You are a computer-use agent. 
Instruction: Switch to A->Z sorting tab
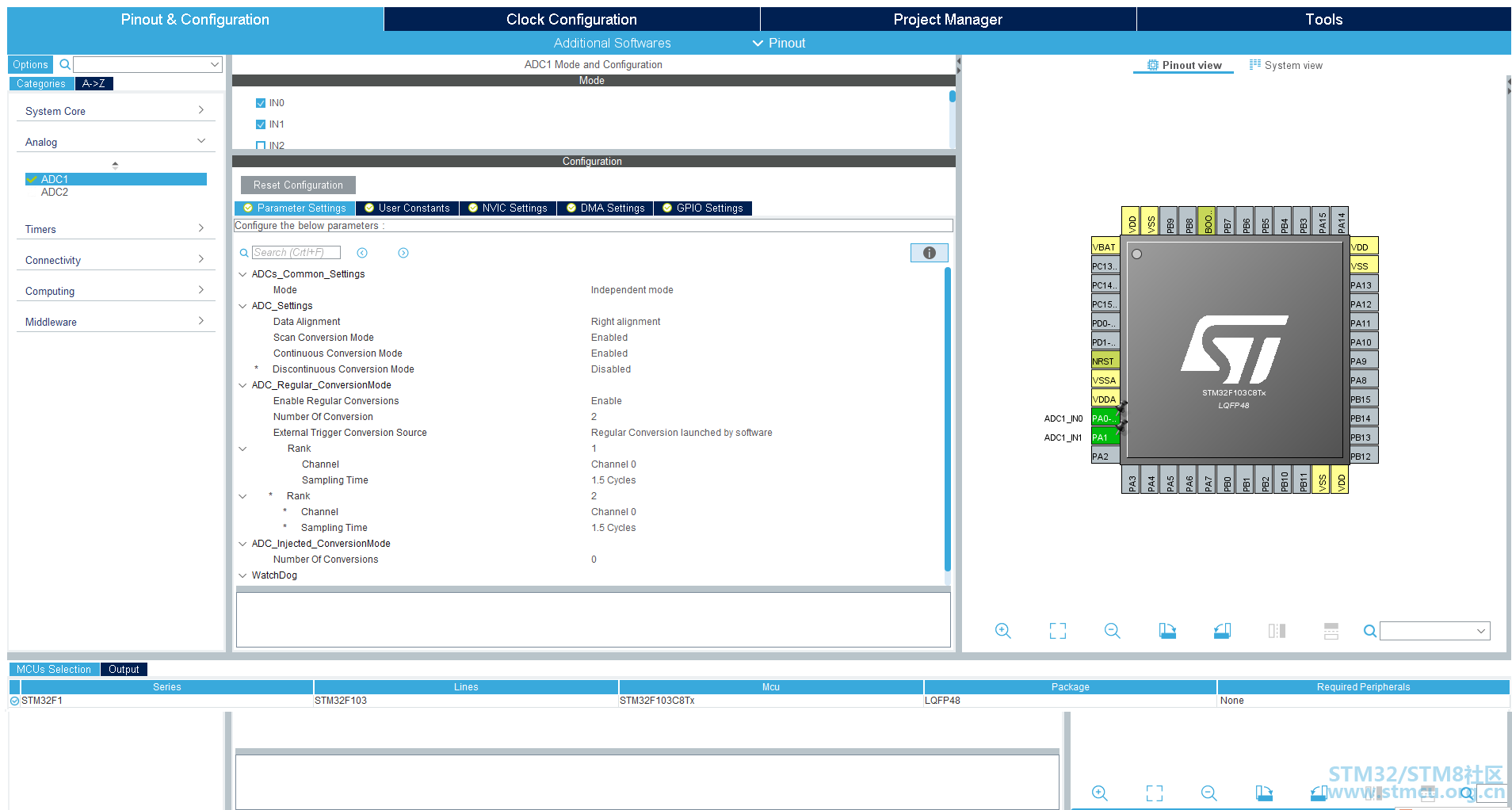[94, 83]
